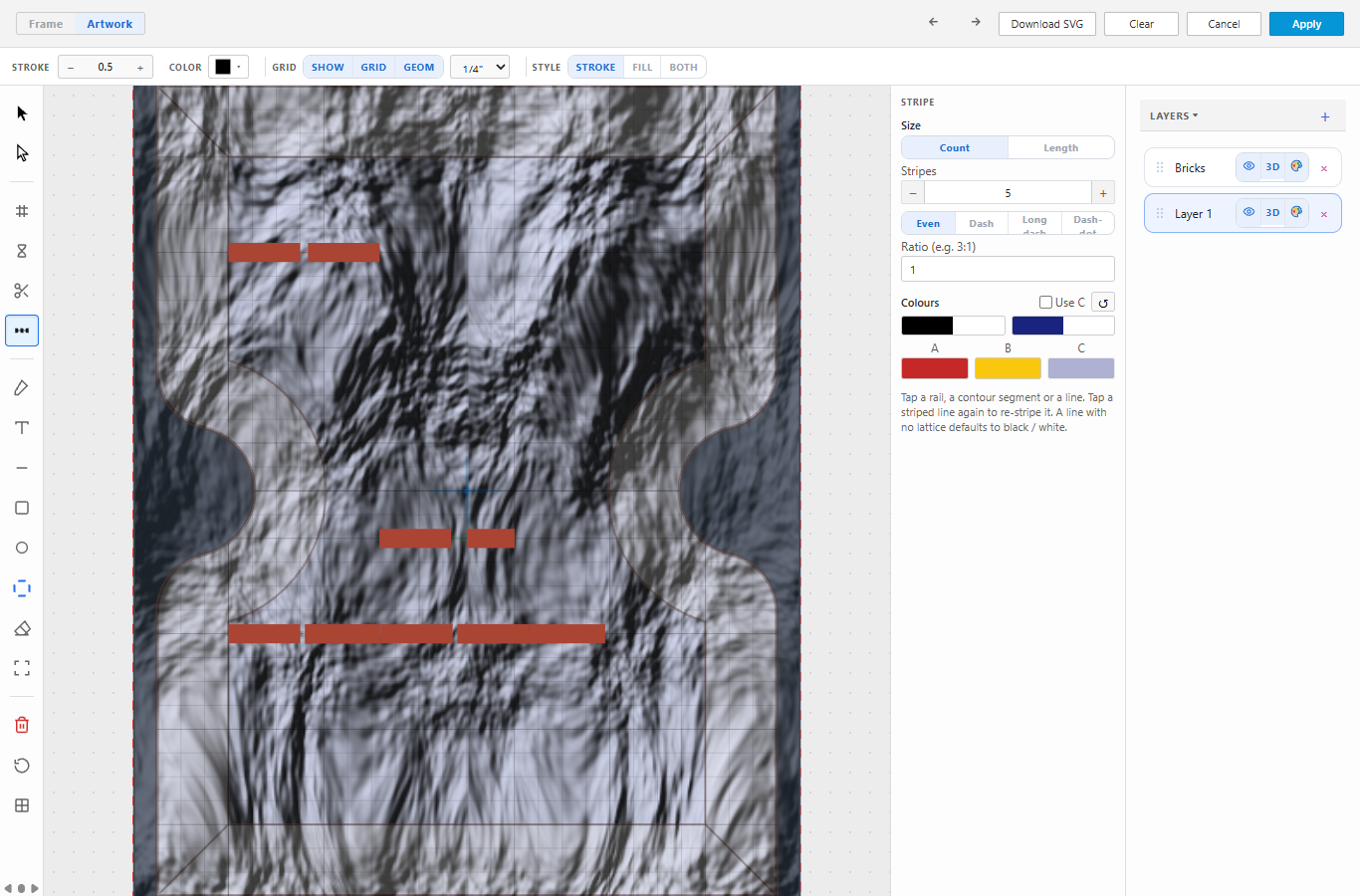This screenshot has height=896, width=1360.
Task: Select the pencil draw tool
Action: [22, 388]
